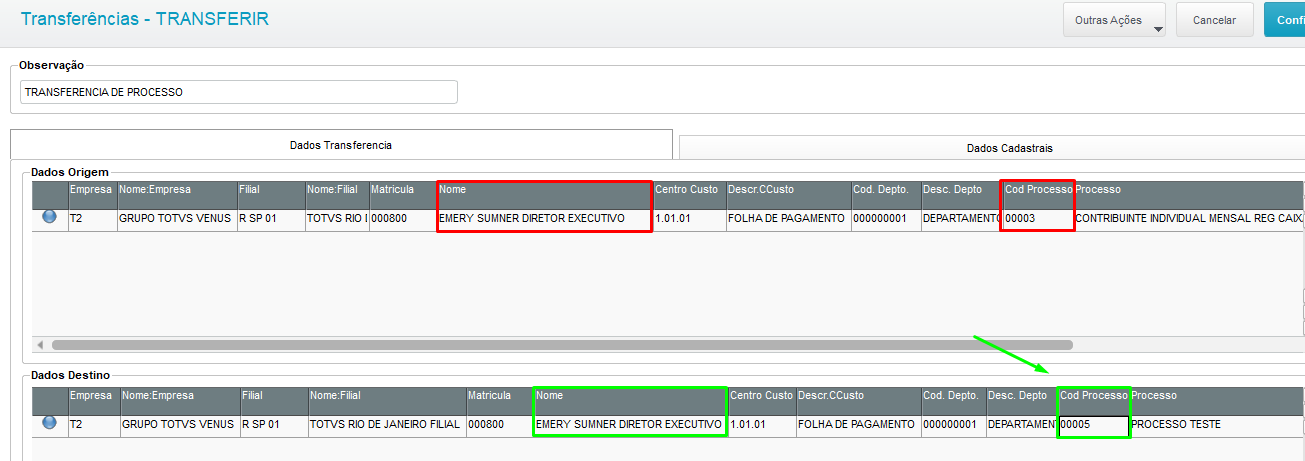
Task: Click the Empresa T2 cell in Dados Destino
Action: pyautogui.click(x=93, y=425)
